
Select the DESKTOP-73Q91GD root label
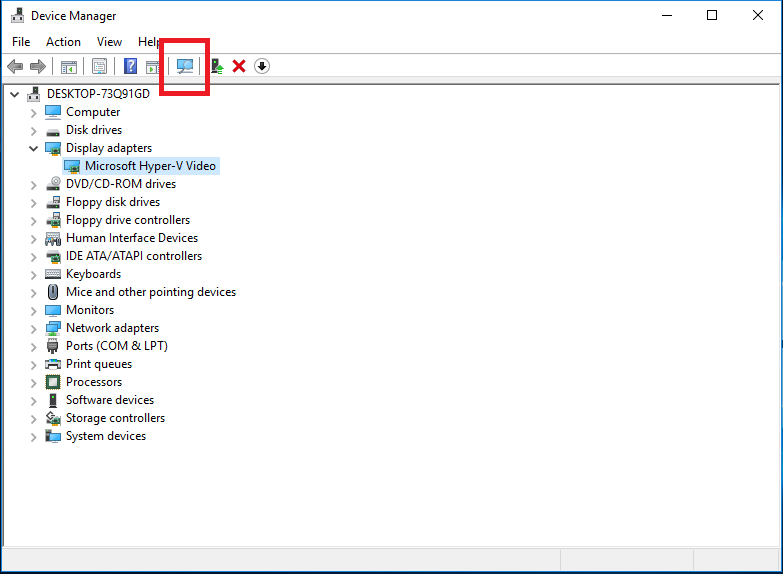coord(98,94)
